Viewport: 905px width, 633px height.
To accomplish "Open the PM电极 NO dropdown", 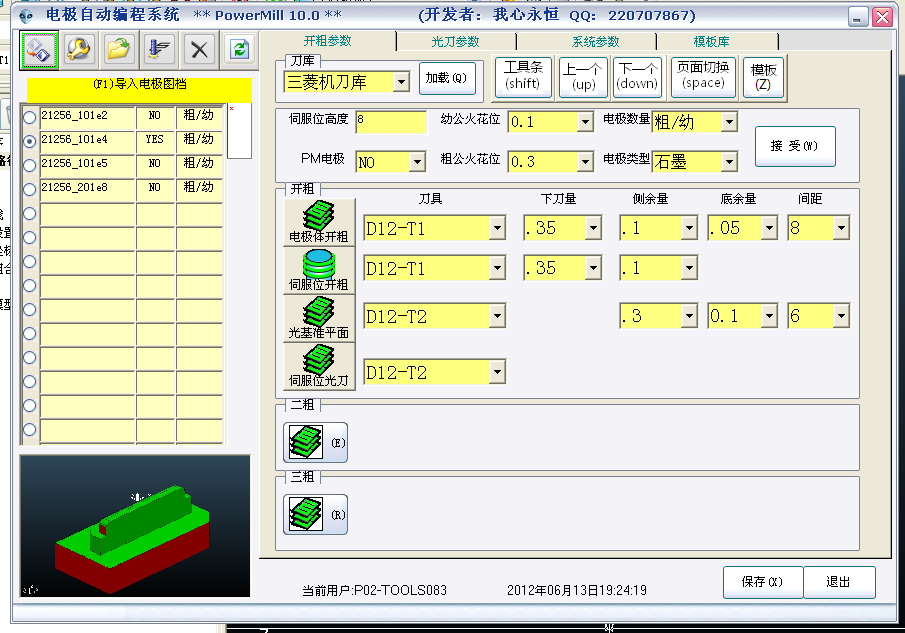I will click(x=417, y=162).
